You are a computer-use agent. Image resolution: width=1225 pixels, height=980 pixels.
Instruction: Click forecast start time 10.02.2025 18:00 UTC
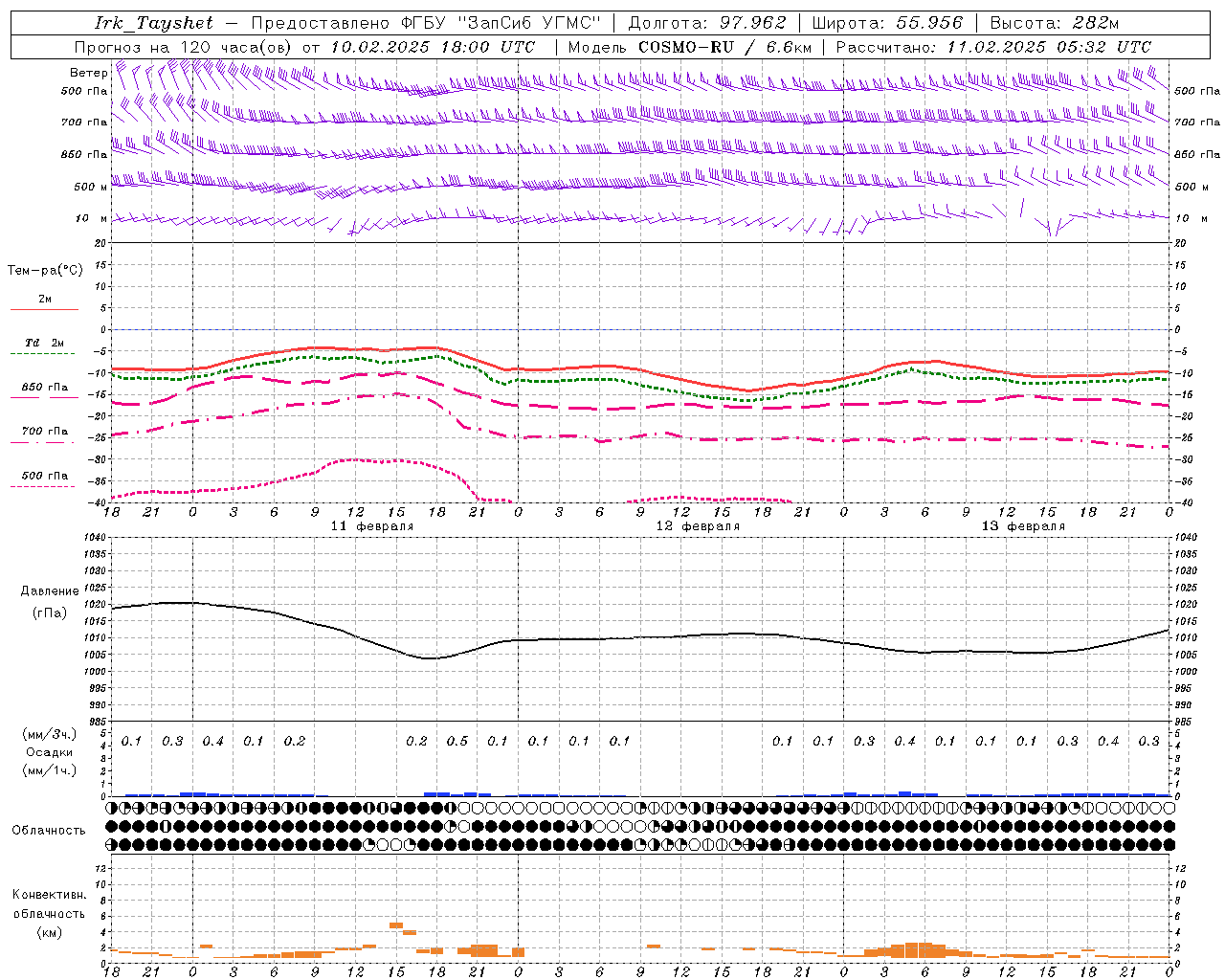point(433,47)
